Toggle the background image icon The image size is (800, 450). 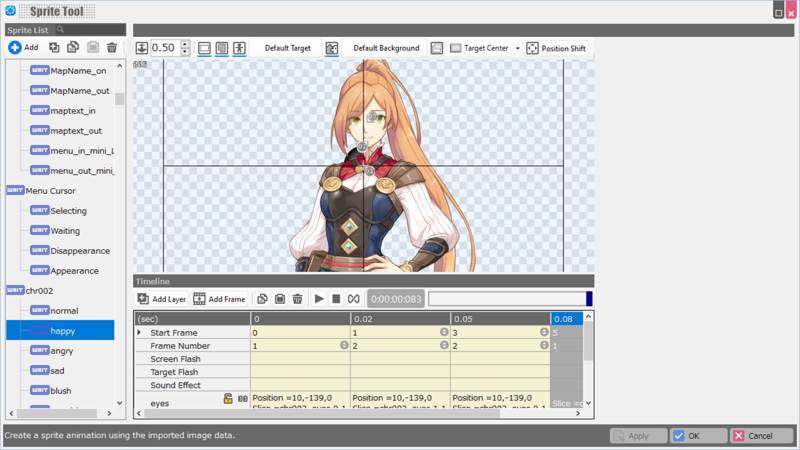tap(332, 48)
